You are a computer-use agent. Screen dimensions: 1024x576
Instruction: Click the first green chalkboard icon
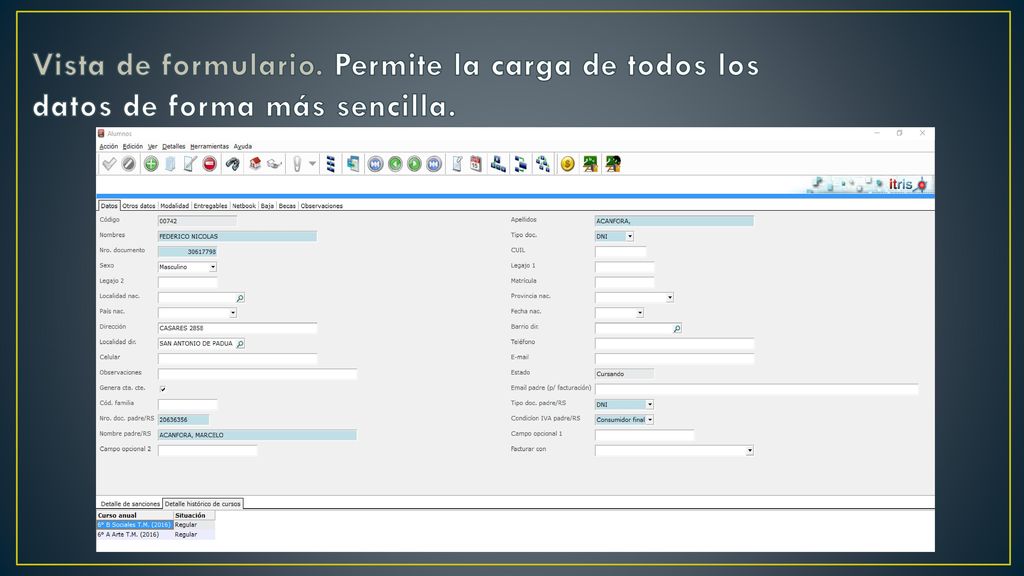590,164
